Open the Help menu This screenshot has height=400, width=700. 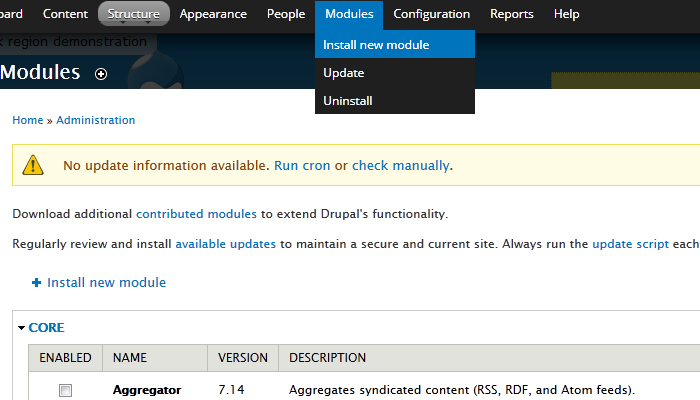(x=567, y=14)
